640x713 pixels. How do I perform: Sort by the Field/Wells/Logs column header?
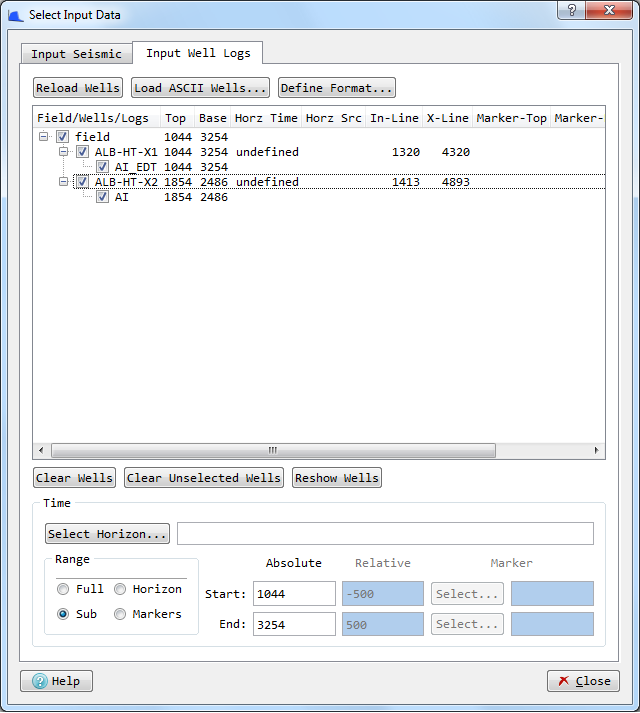pyautogui.click(x=97, y=118)
